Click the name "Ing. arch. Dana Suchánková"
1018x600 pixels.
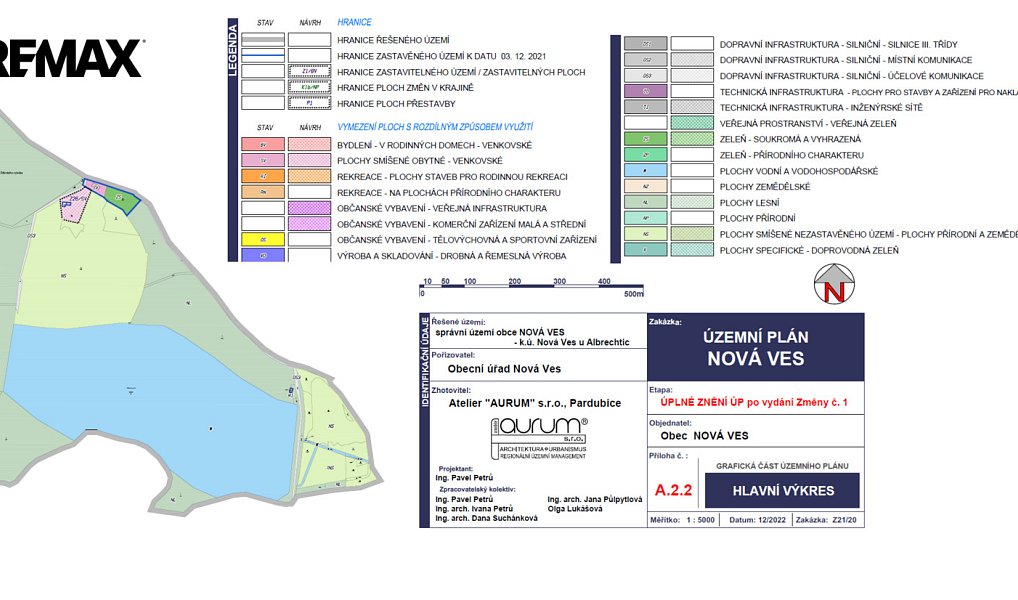click(486, 518)
